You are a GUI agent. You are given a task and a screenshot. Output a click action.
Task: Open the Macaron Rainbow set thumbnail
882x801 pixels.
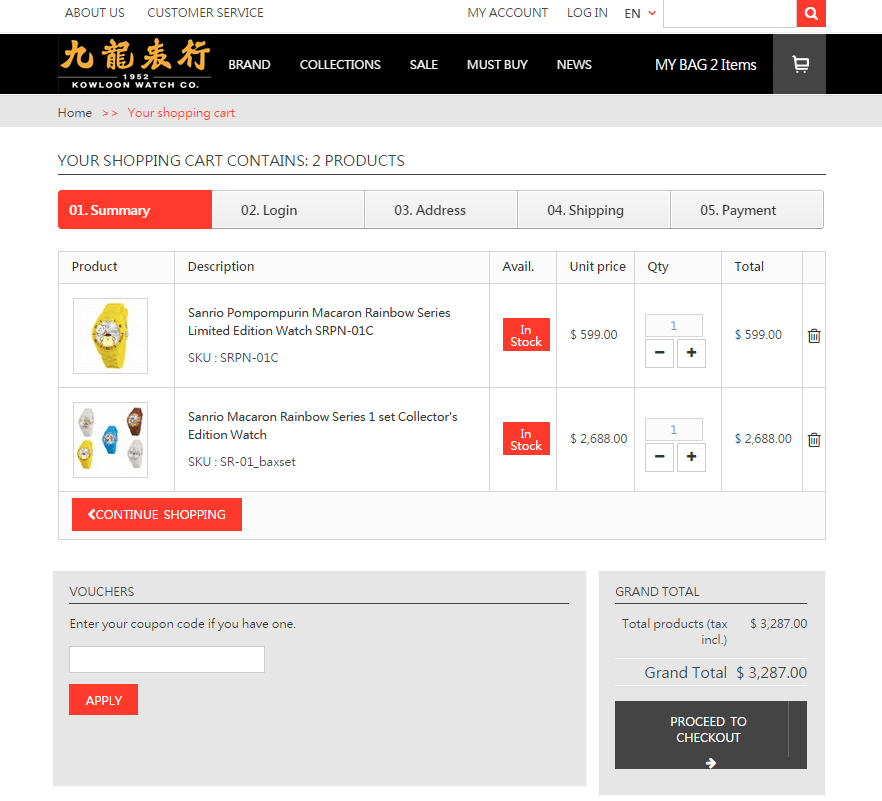pyautogui.click(x=110, y=440)
